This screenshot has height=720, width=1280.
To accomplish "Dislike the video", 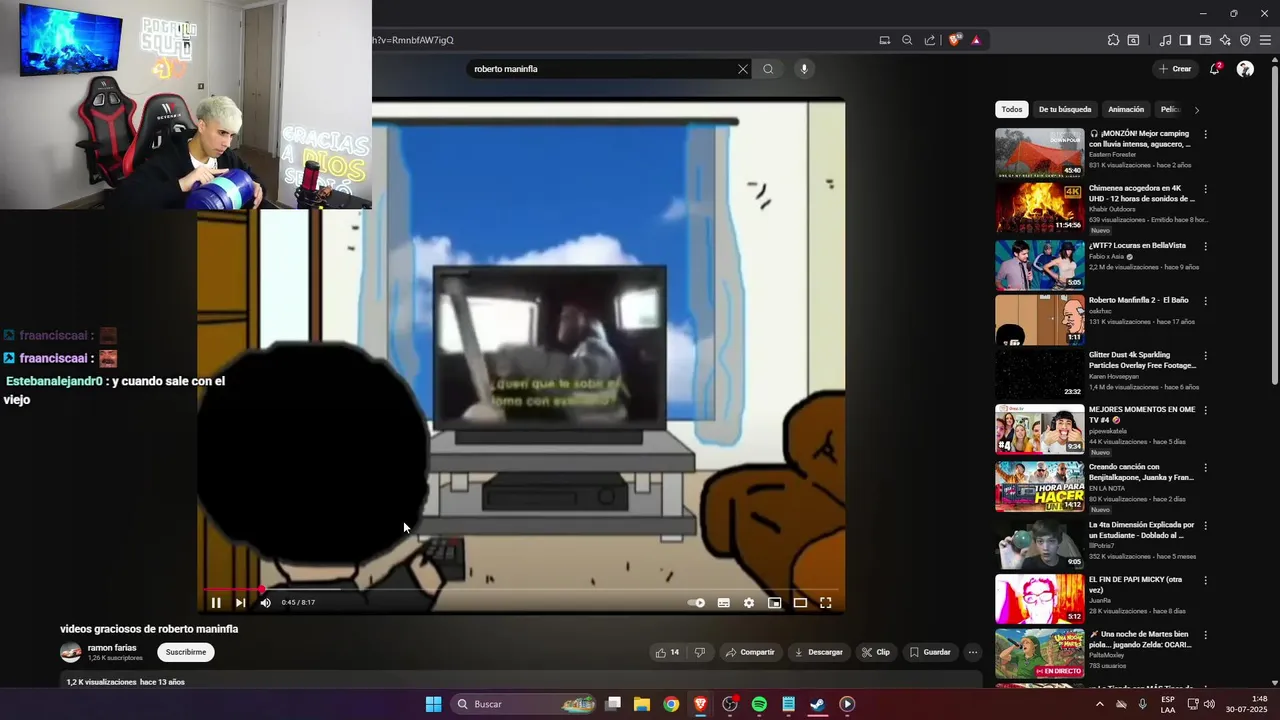I will (700, 652).
